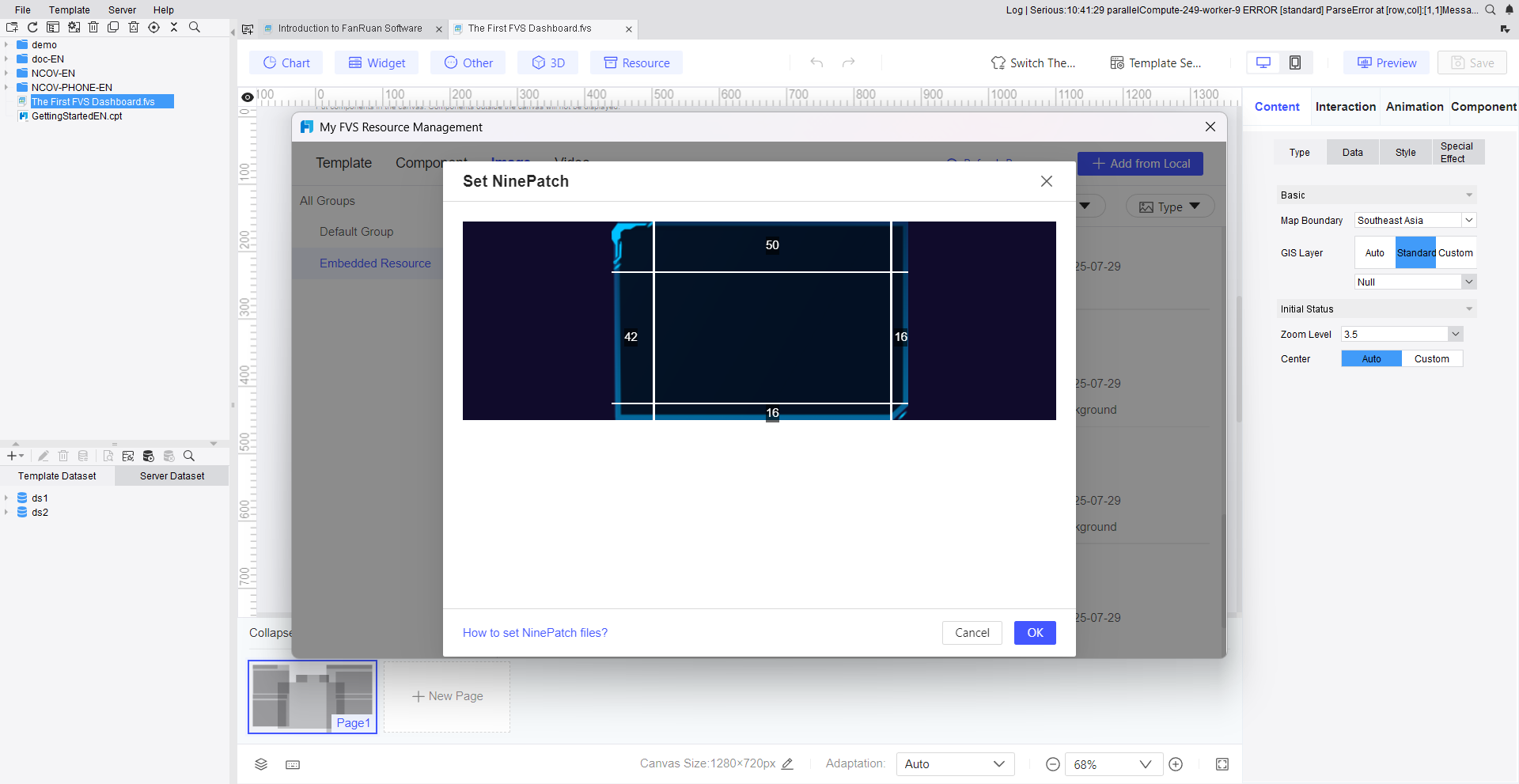Zoom out with the minus icon
Image resolution: width=1519 pixels, height=784 pixels.
1053,764
